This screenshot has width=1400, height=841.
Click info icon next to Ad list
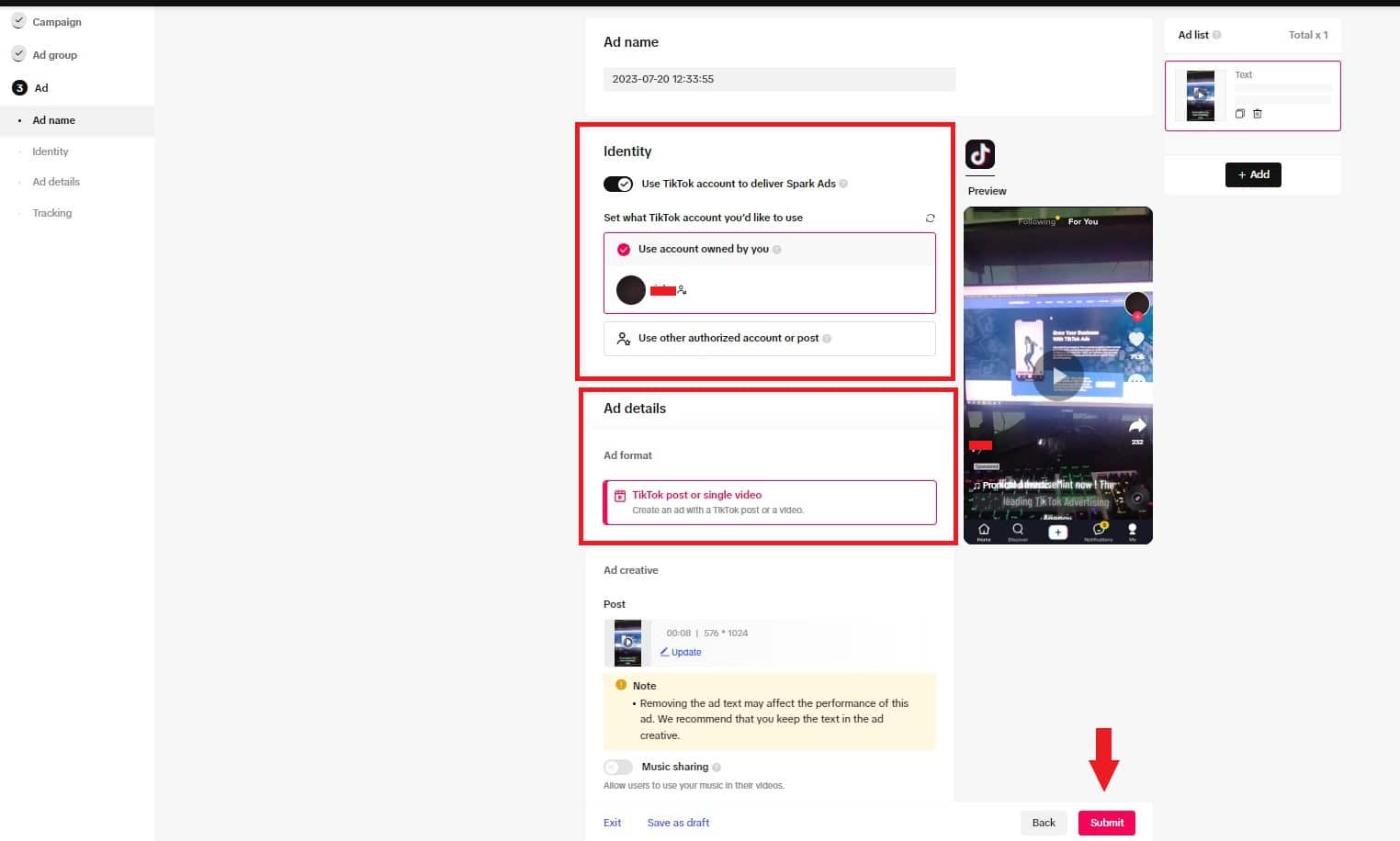[1216, 35]
